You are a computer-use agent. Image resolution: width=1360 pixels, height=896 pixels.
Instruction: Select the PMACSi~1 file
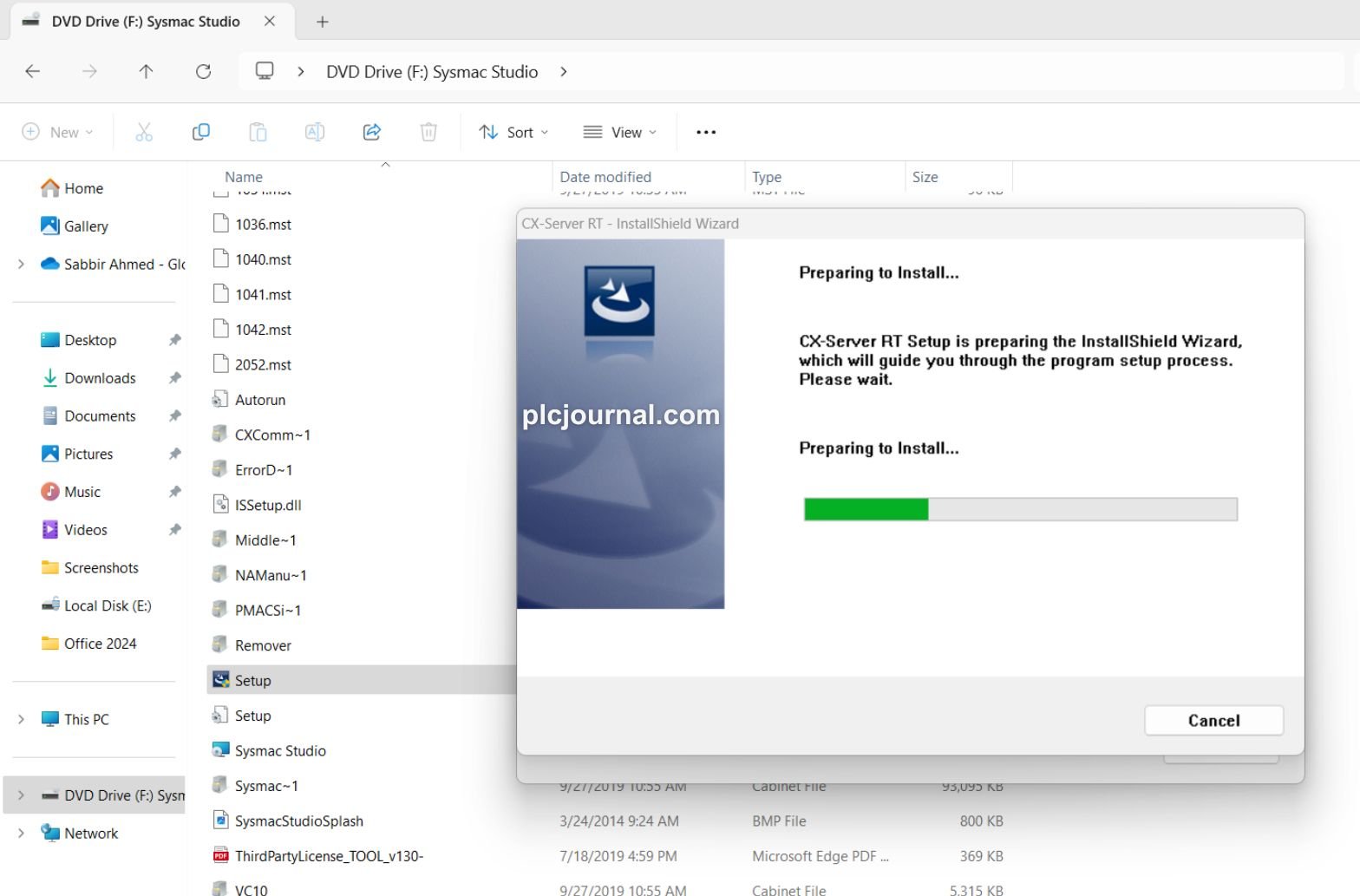click(x=268, y=611)
